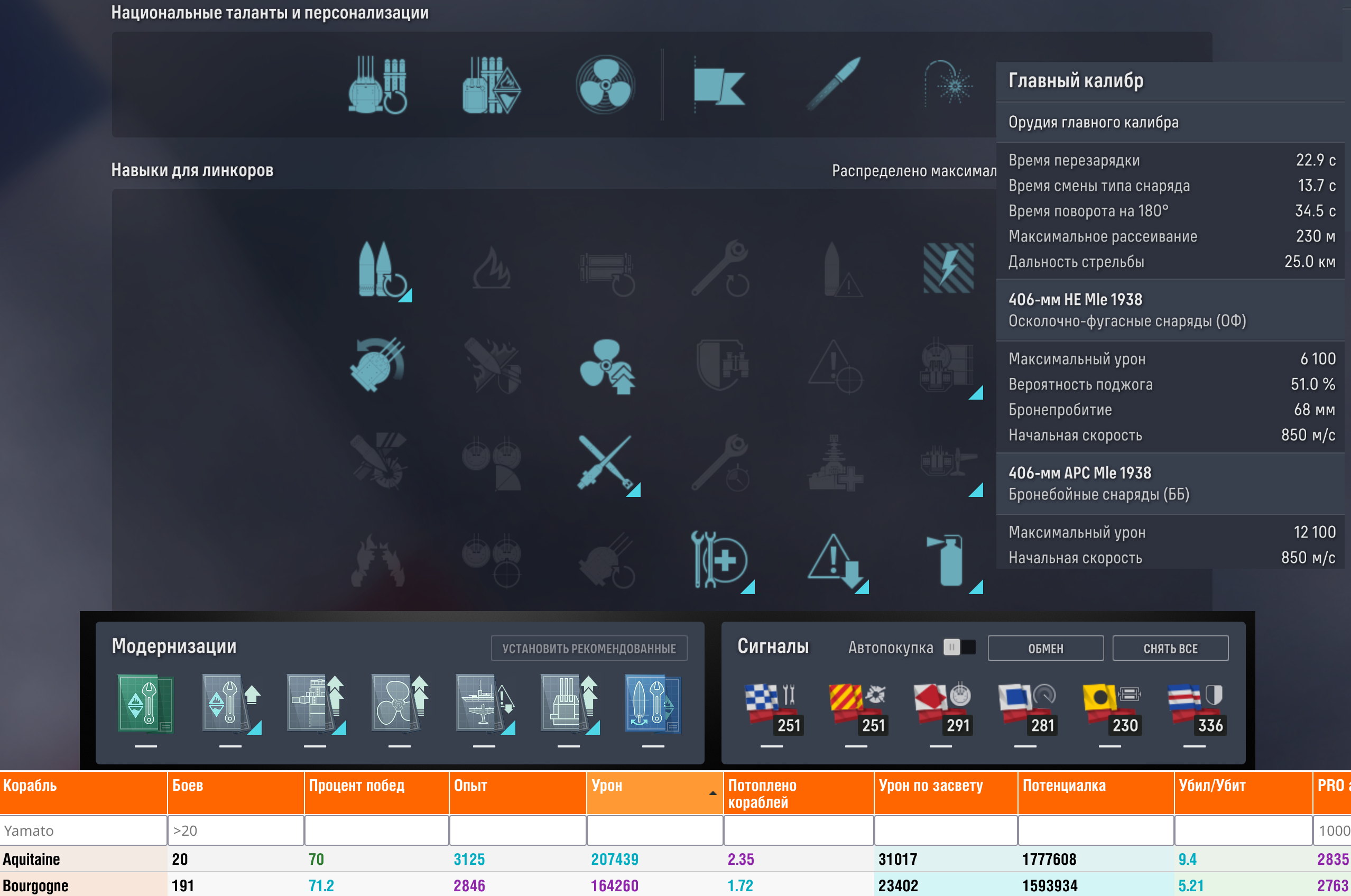Sort table by Процент побед column
Viewport: 1351px width, 896px height.
click(x=376, y=791)
